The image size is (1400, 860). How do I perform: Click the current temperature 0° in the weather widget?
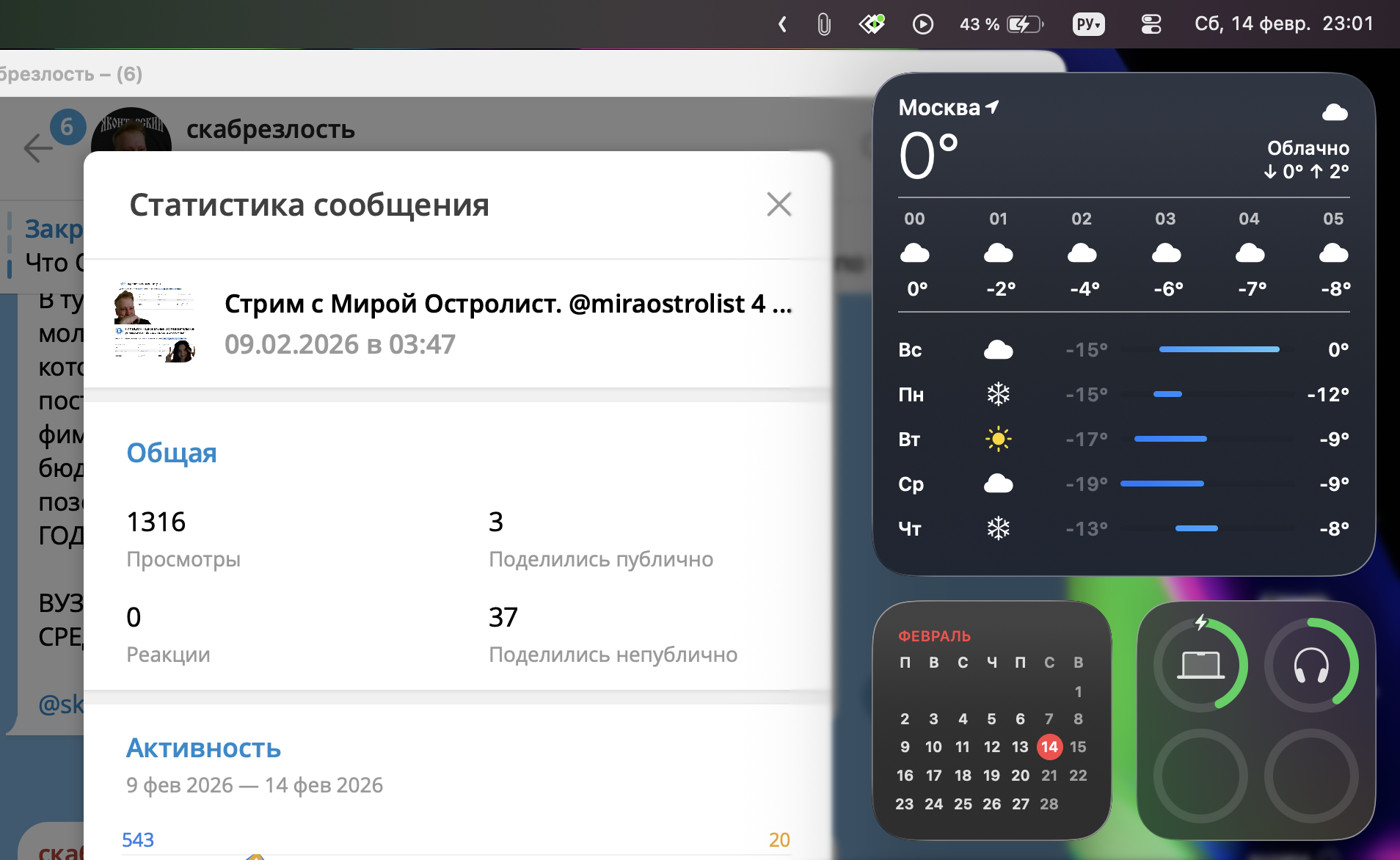click(929, 155)
